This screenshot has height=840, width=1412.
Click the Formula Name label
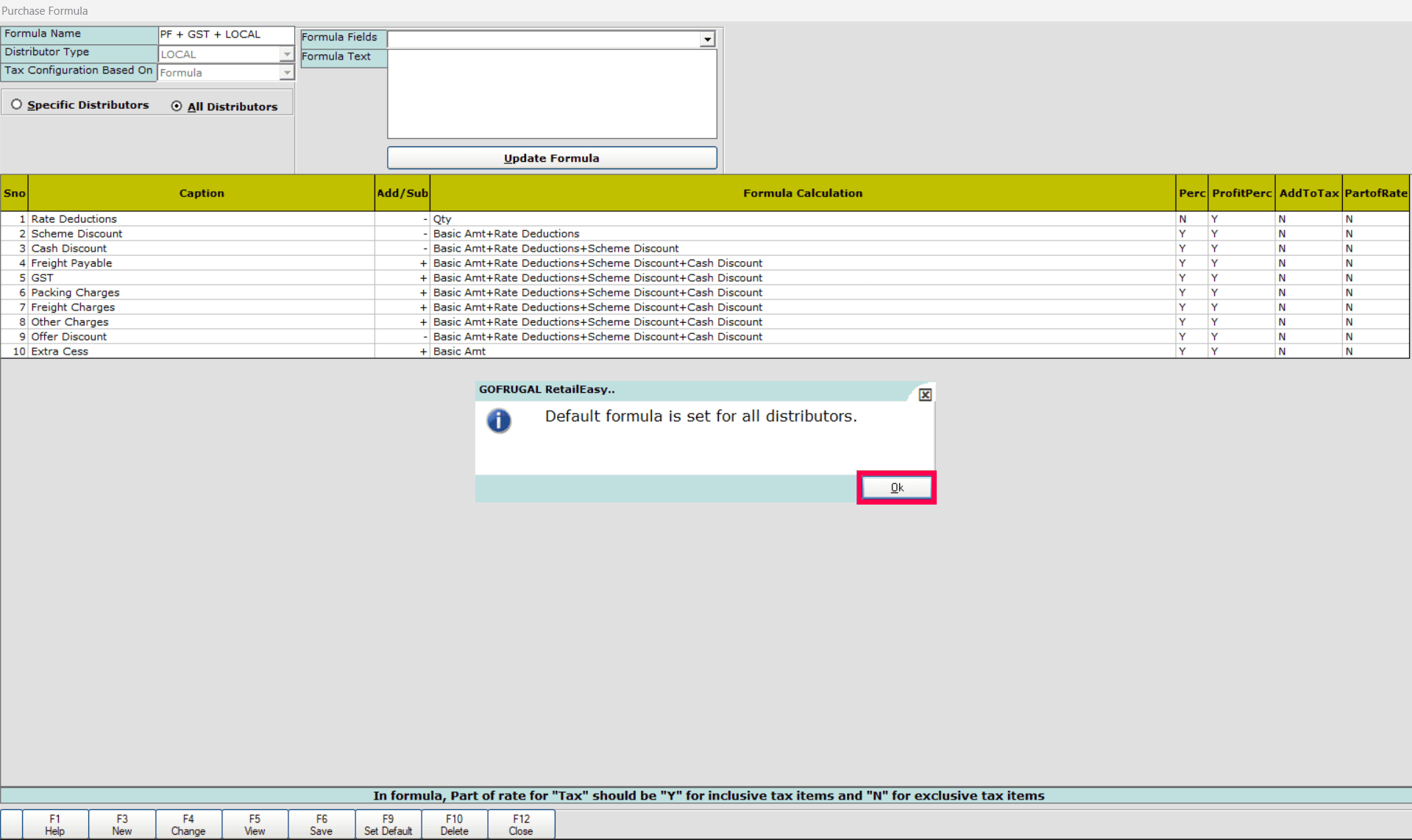(x=43, y=34)
